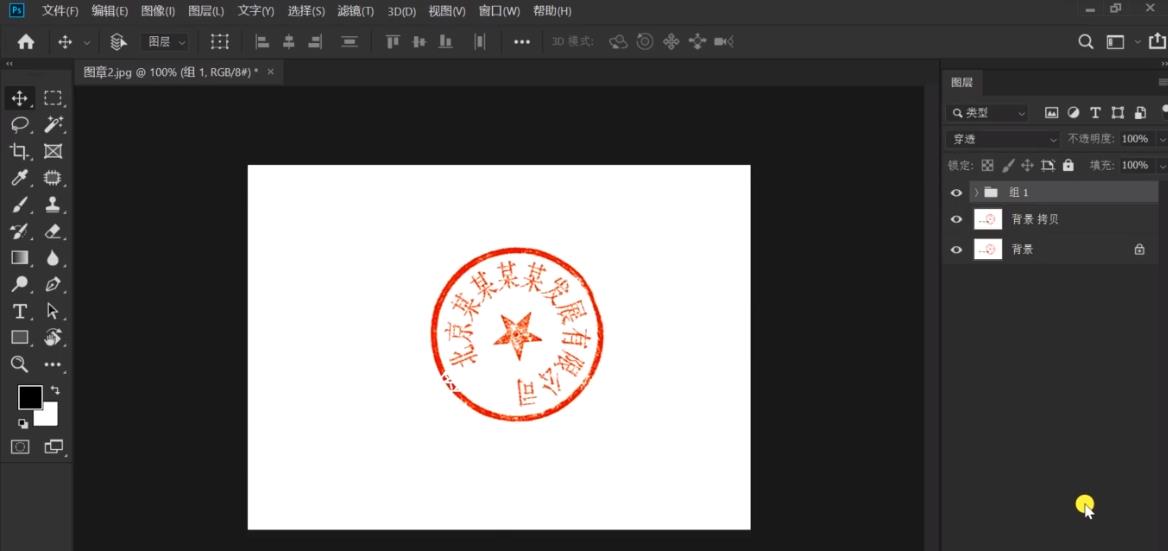Open the Search magnifier icon at top right

(1086, 42)
